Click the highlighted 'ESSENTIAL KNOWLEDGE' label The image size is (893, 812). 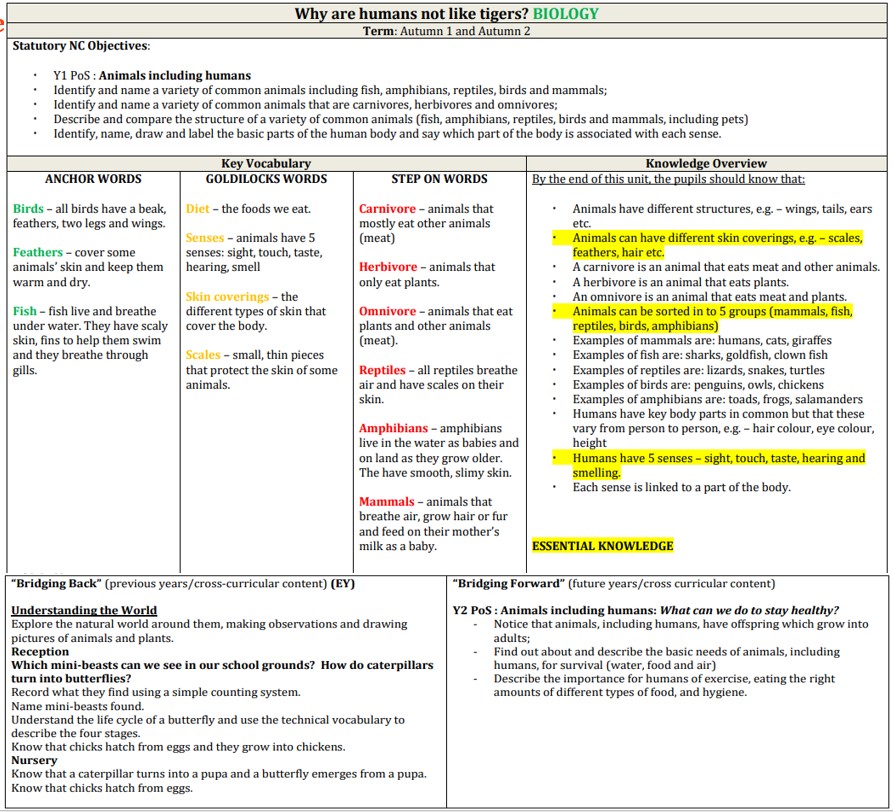[x=602, y=546]
